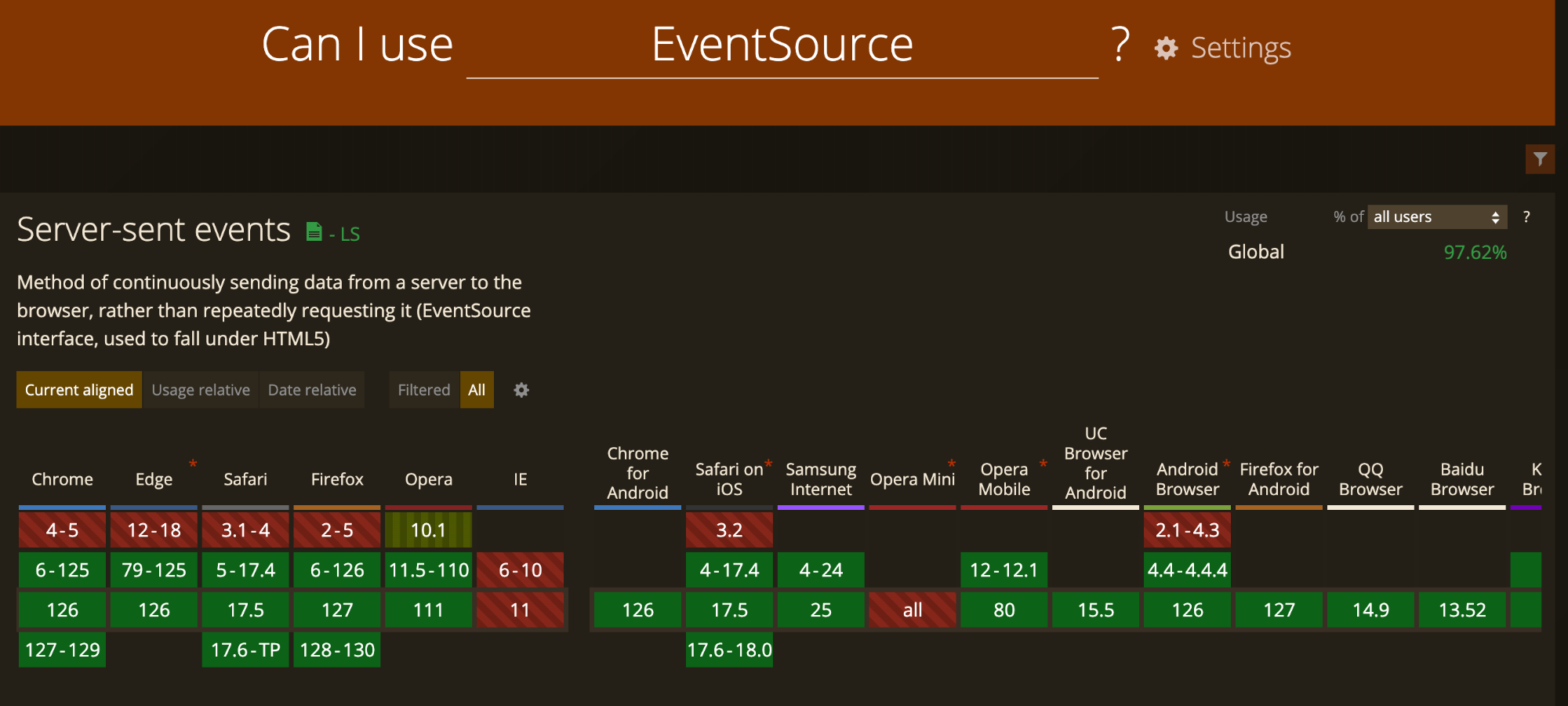Select Firefox 128-130 cell
The width and height of the screenshot is (1568, 706).
pyautogui.click(x=337, y=650)
